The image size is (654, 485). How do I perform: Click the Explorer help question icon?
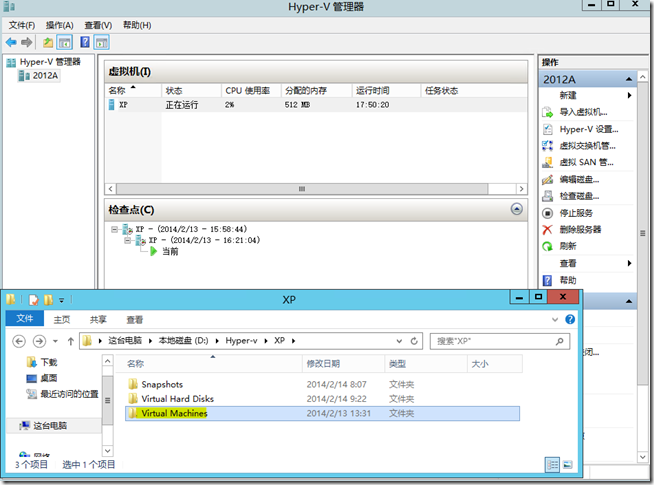570,319
